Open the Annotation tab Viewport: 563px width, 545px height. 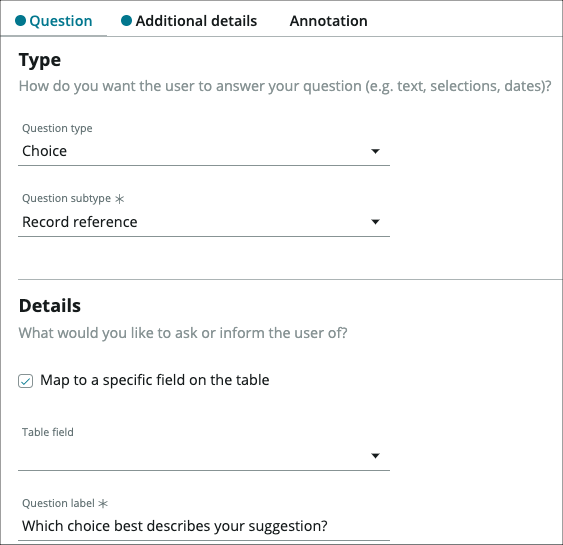click(328, 21)
